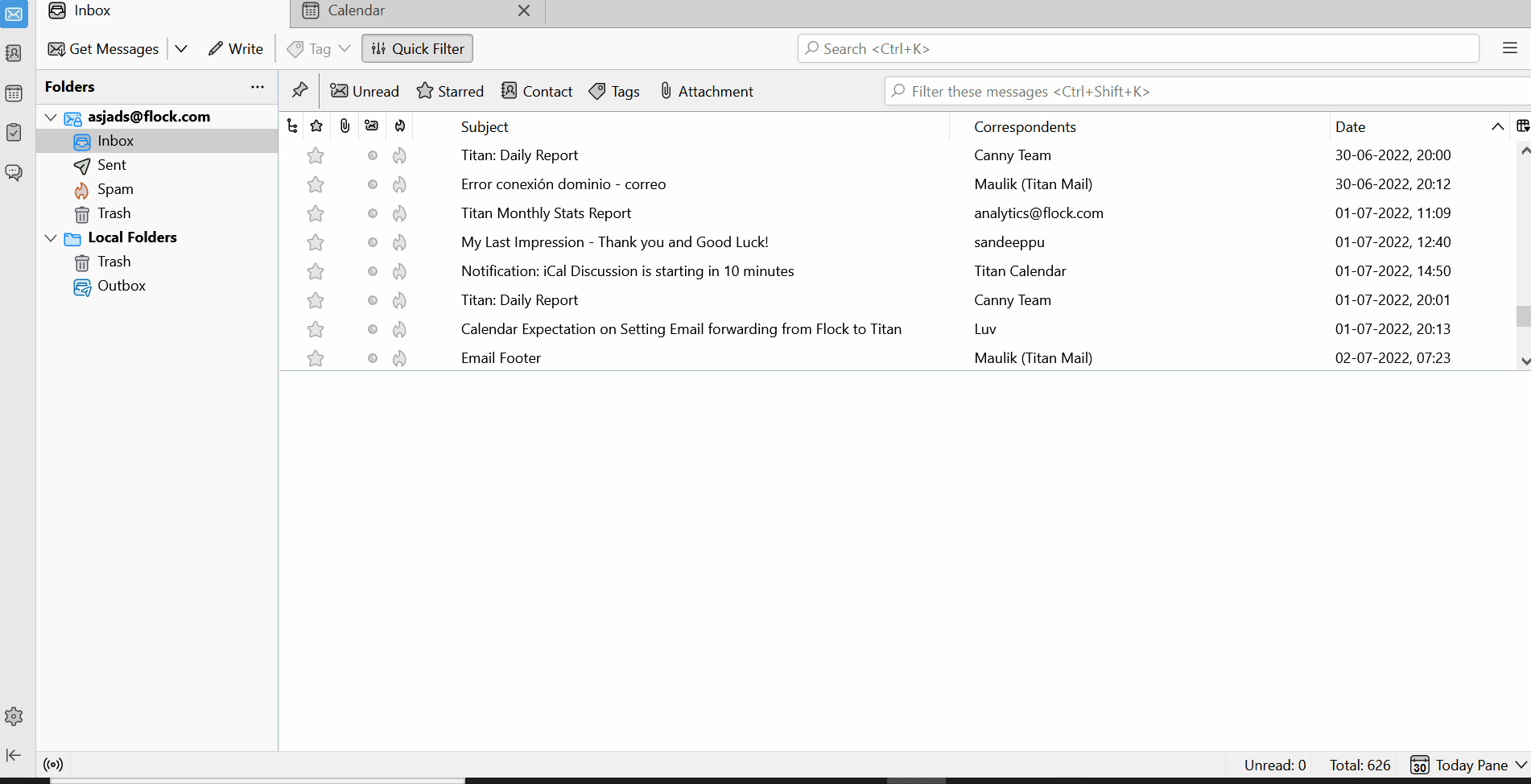Sort by Subject column header

[682, 126]
